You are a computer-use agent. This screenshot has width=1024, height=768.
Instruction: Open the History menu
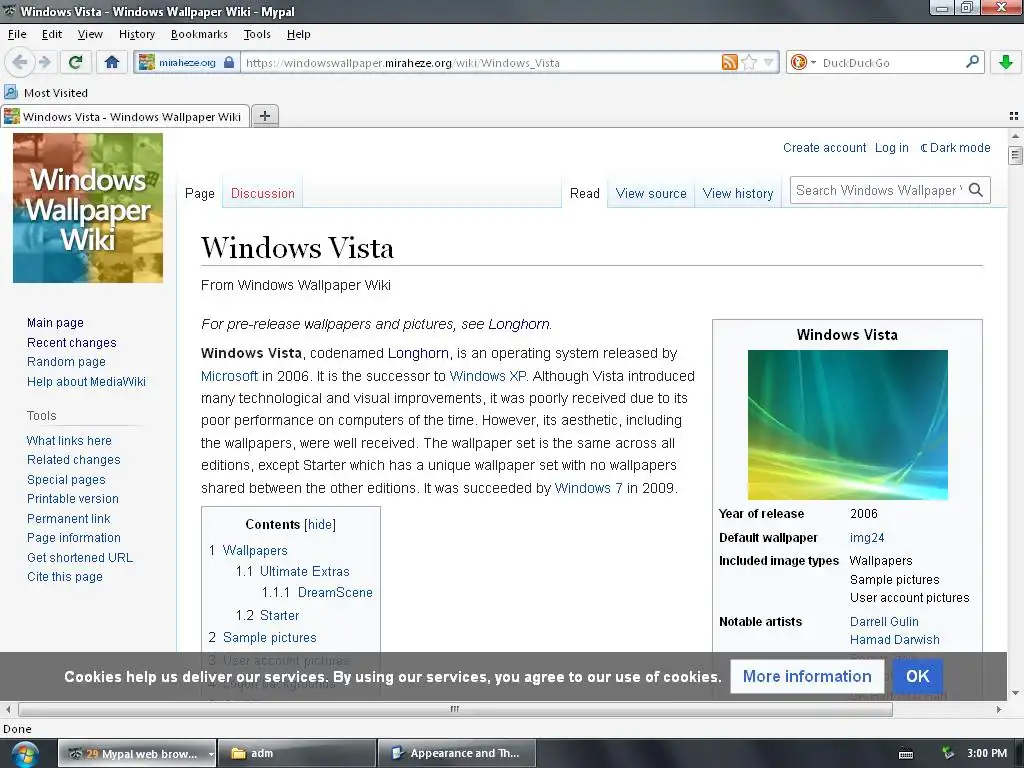136,34
